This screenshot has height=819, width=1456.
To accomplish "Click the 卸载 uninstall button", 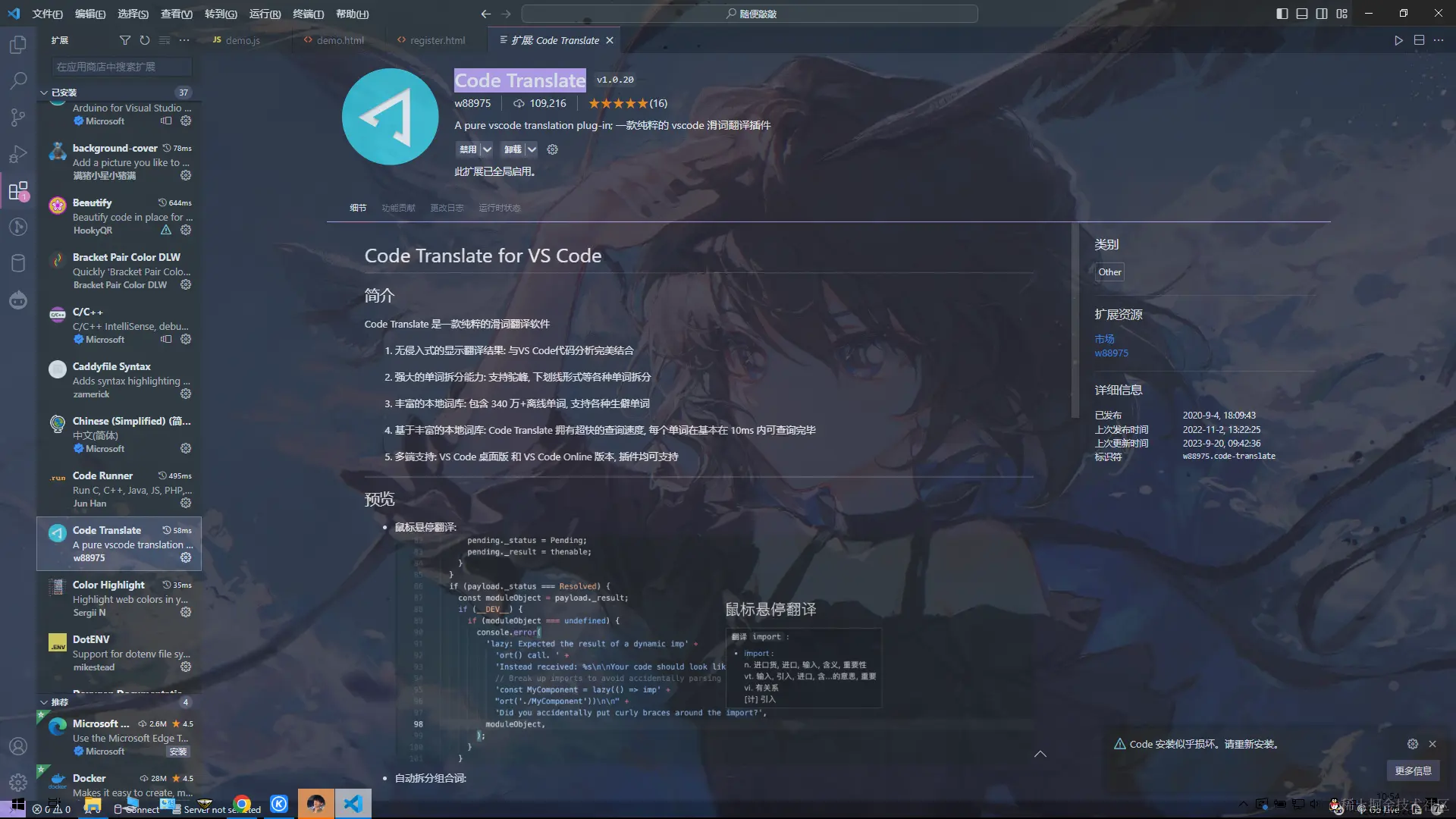I will 513,149.
